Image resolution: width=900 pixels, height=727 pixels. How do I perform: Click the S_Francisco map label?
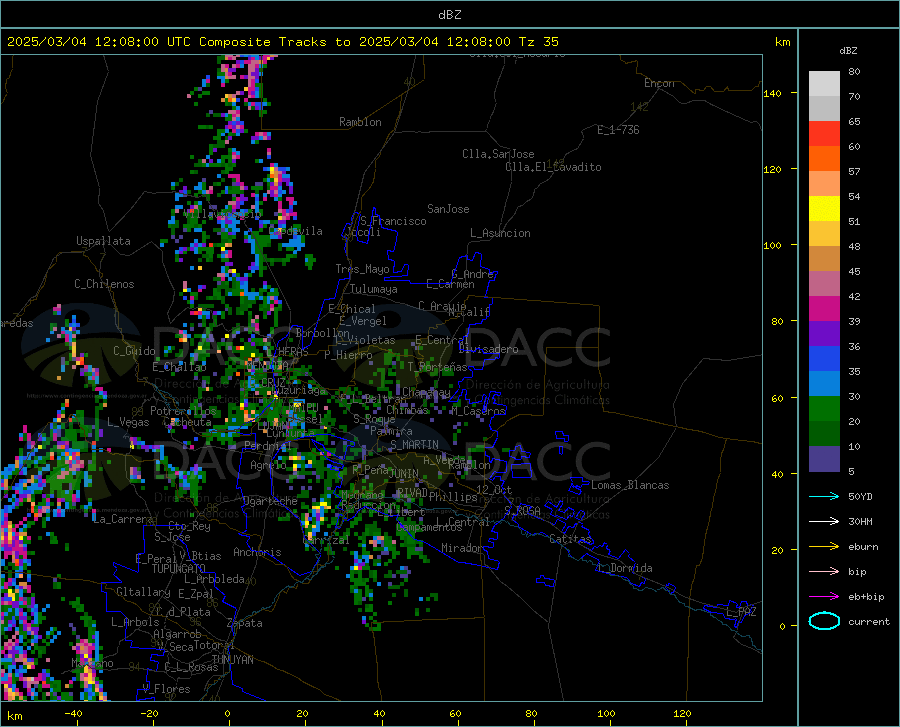point(393,221)
